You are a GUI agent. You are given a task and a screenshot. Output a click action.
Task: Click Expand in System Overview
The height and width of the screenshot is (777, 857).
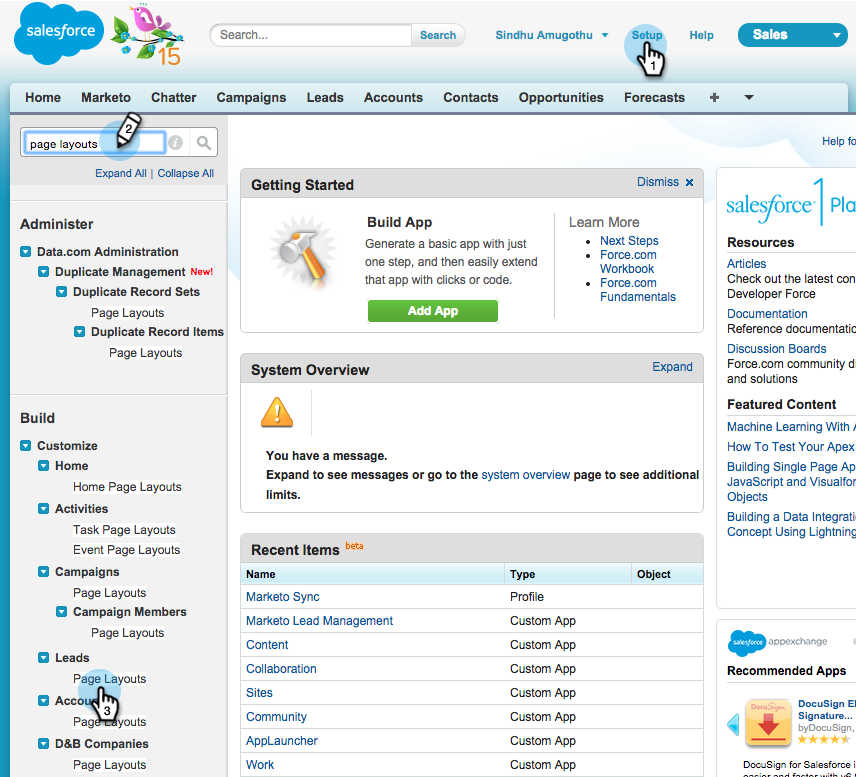(x=672, y=367)
